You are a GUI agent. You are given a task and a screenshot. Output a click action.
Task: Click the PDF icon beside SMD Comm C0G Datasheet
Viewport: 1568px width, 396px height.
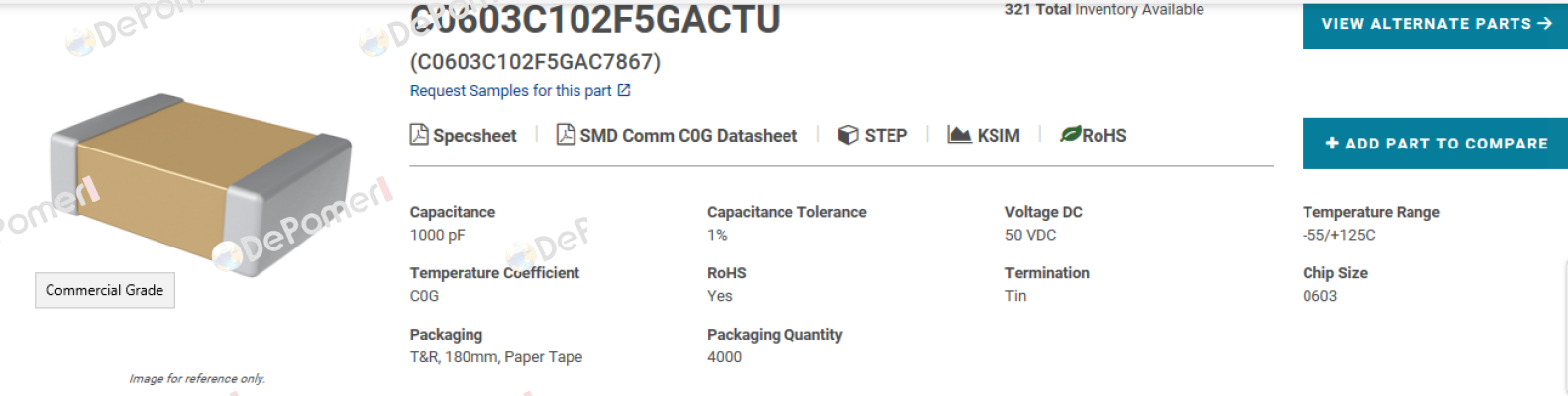click(x=566, y=134)
